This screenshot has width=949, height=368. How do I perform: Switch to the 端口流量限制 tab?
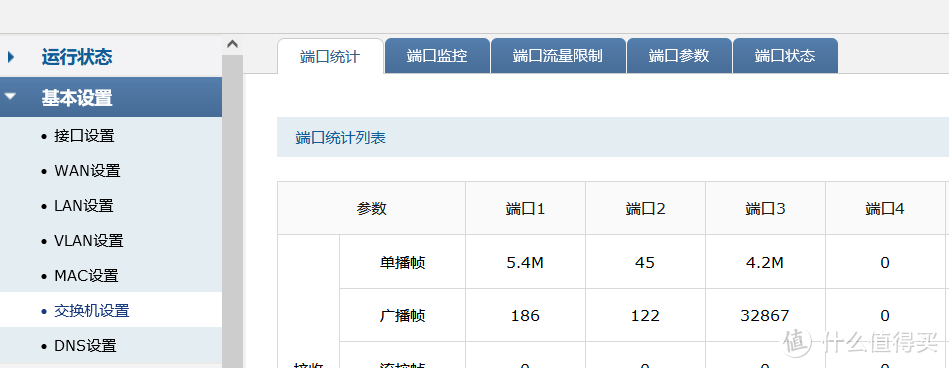click(x=558, y=56)
